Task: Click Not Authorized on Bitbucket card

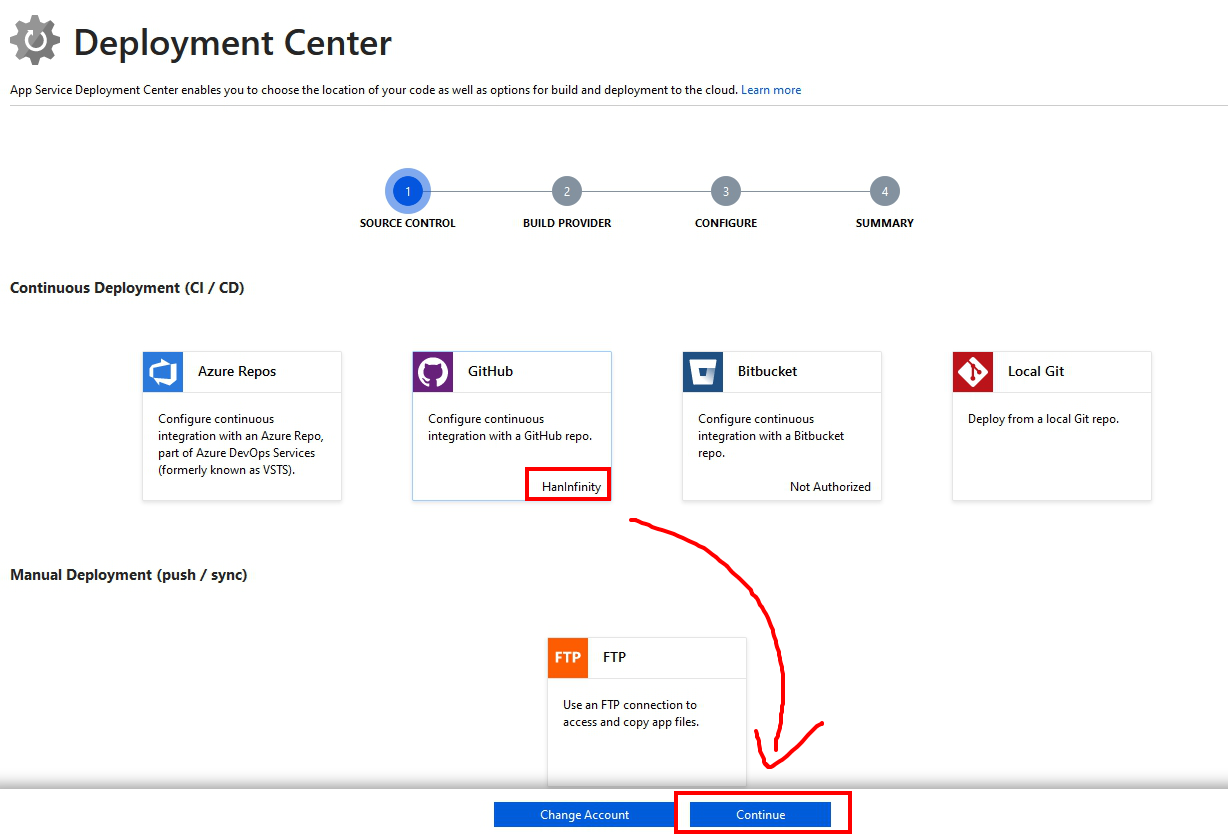Action: click(x=830, y=487)
